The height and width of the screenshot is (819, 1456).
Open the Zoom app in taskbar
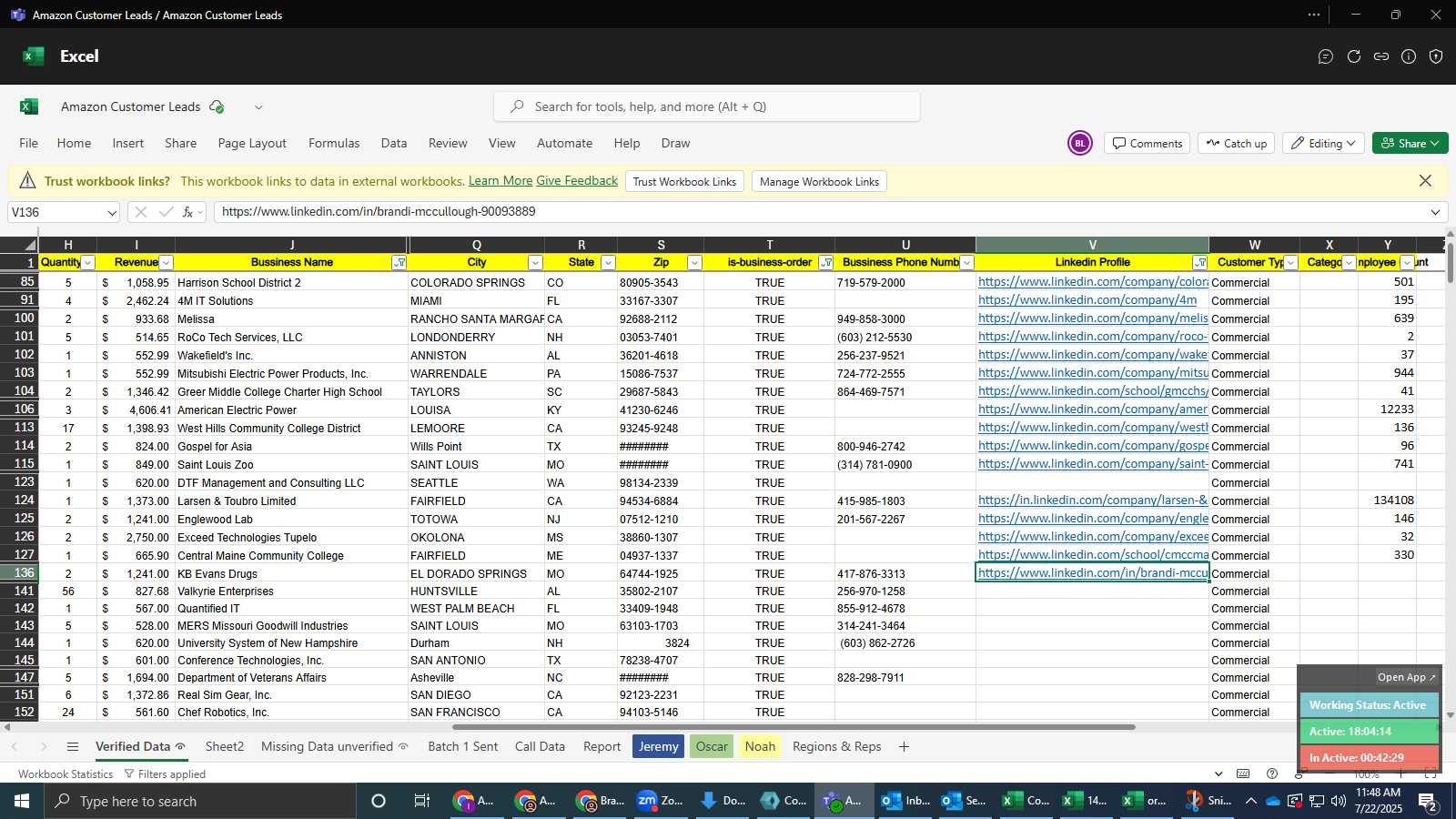661,801
